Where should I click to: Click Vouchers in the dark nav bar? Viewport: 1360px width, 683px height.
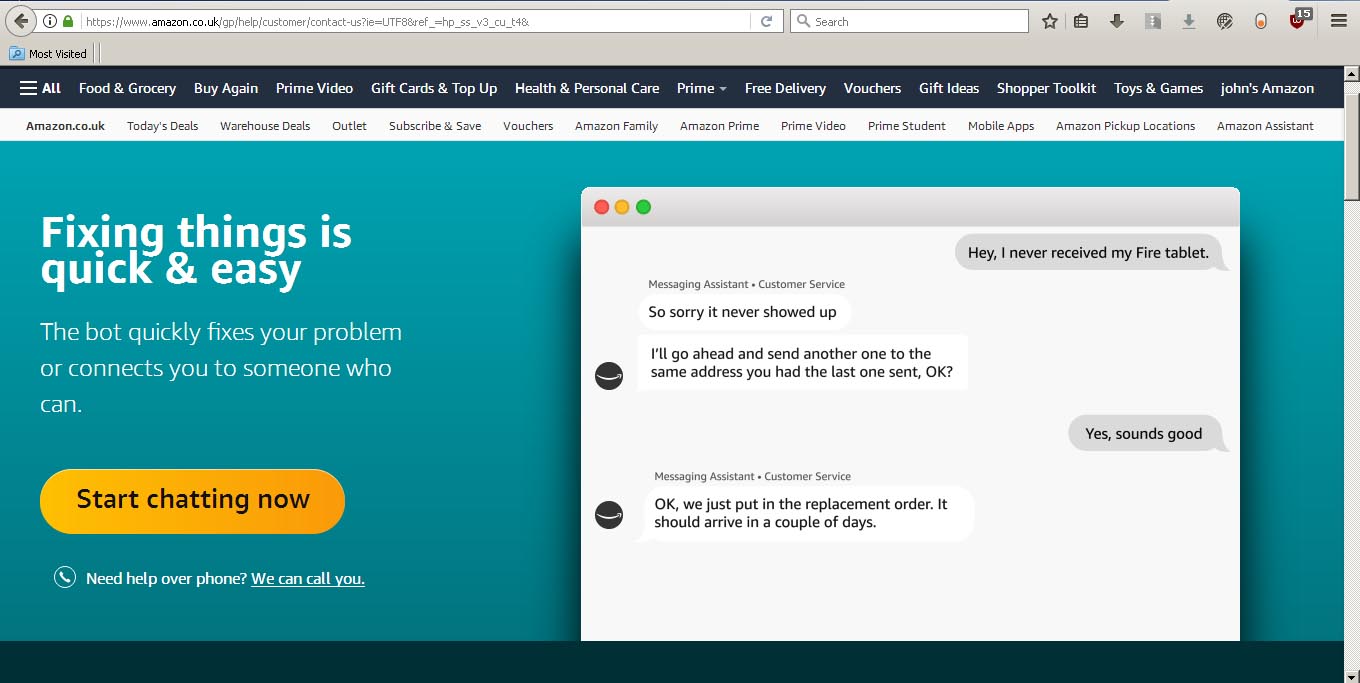(872, 88)
